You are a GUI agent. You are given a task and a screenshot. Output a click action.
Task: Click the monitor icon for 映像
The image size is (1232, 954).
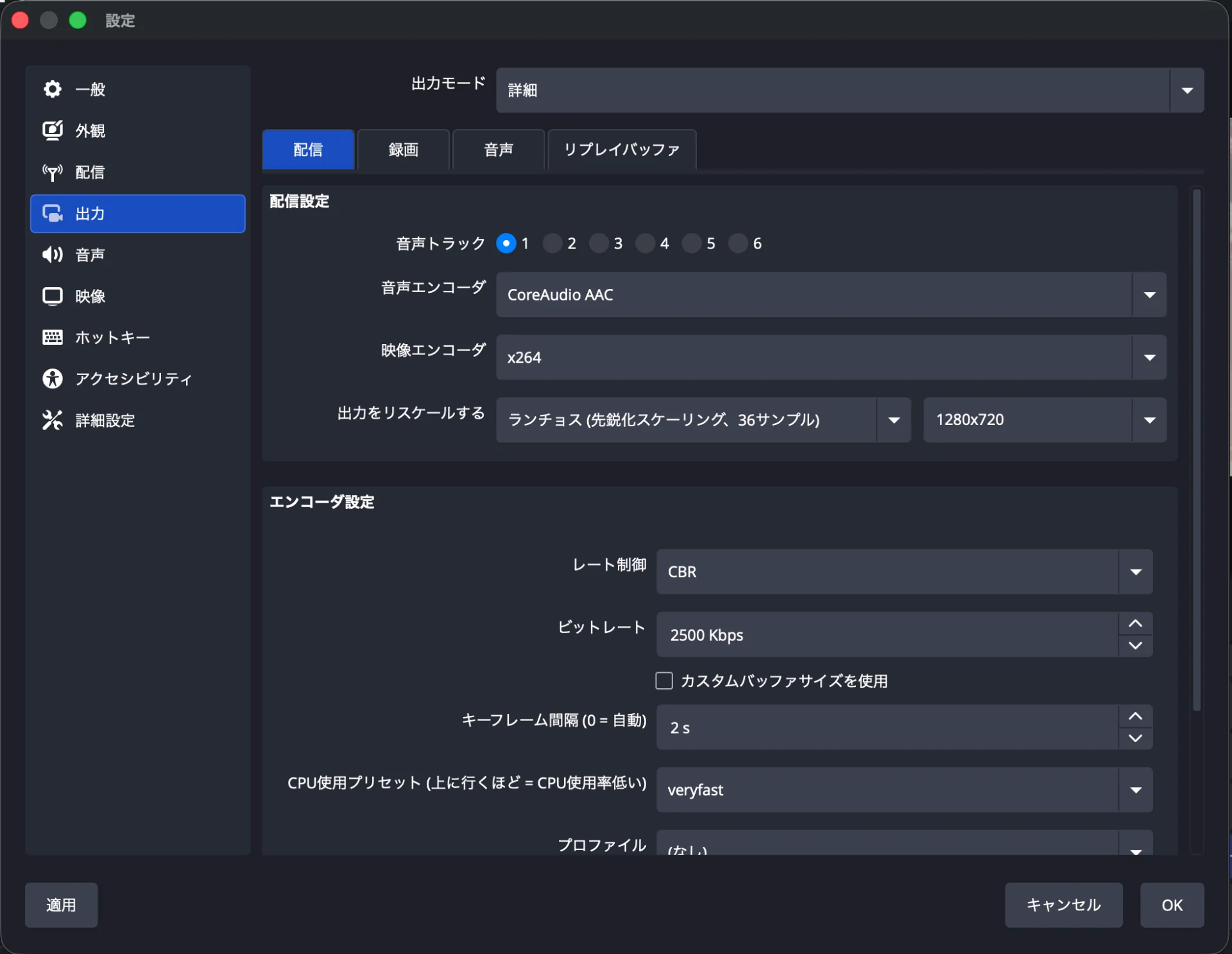tap(53, 296)
